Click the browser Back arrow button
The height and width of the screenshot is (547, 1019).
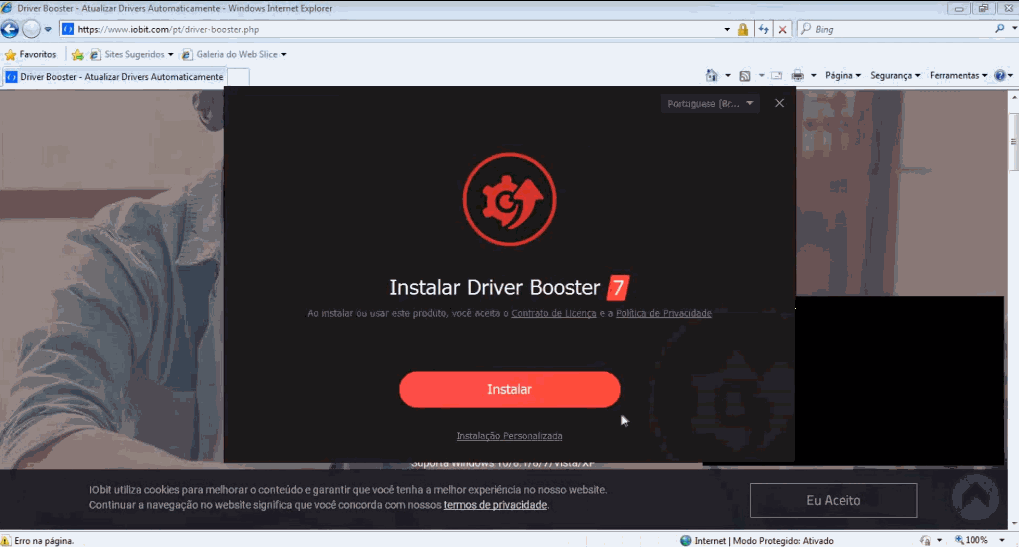10,29
